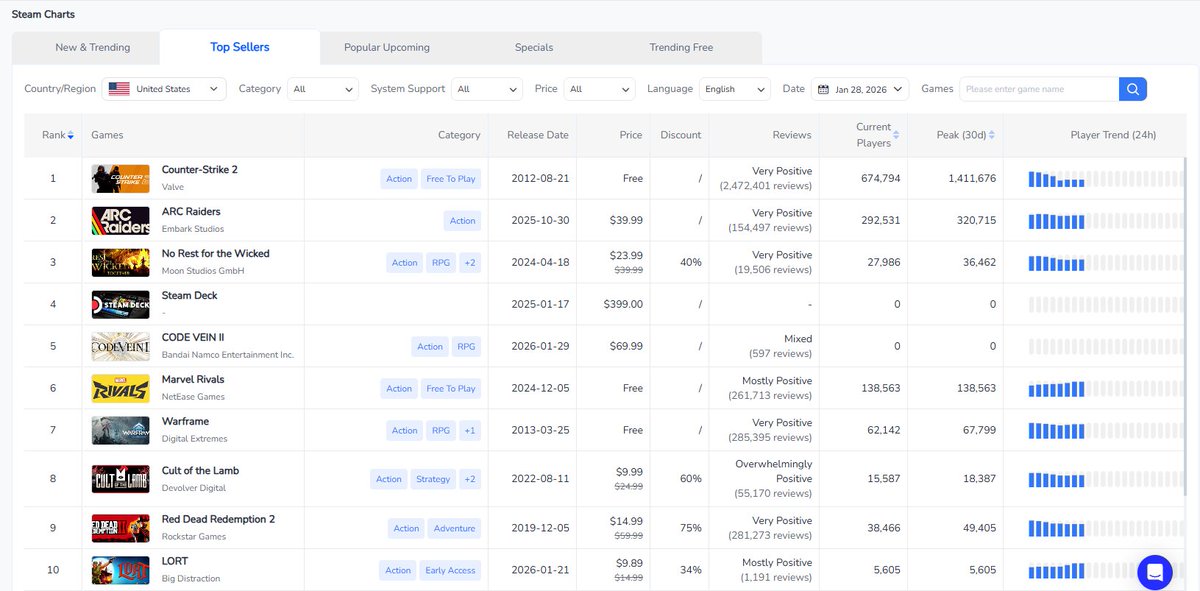Open the Specials tab
Viewport: 1200px width, 591px height.
pos(534,47)
